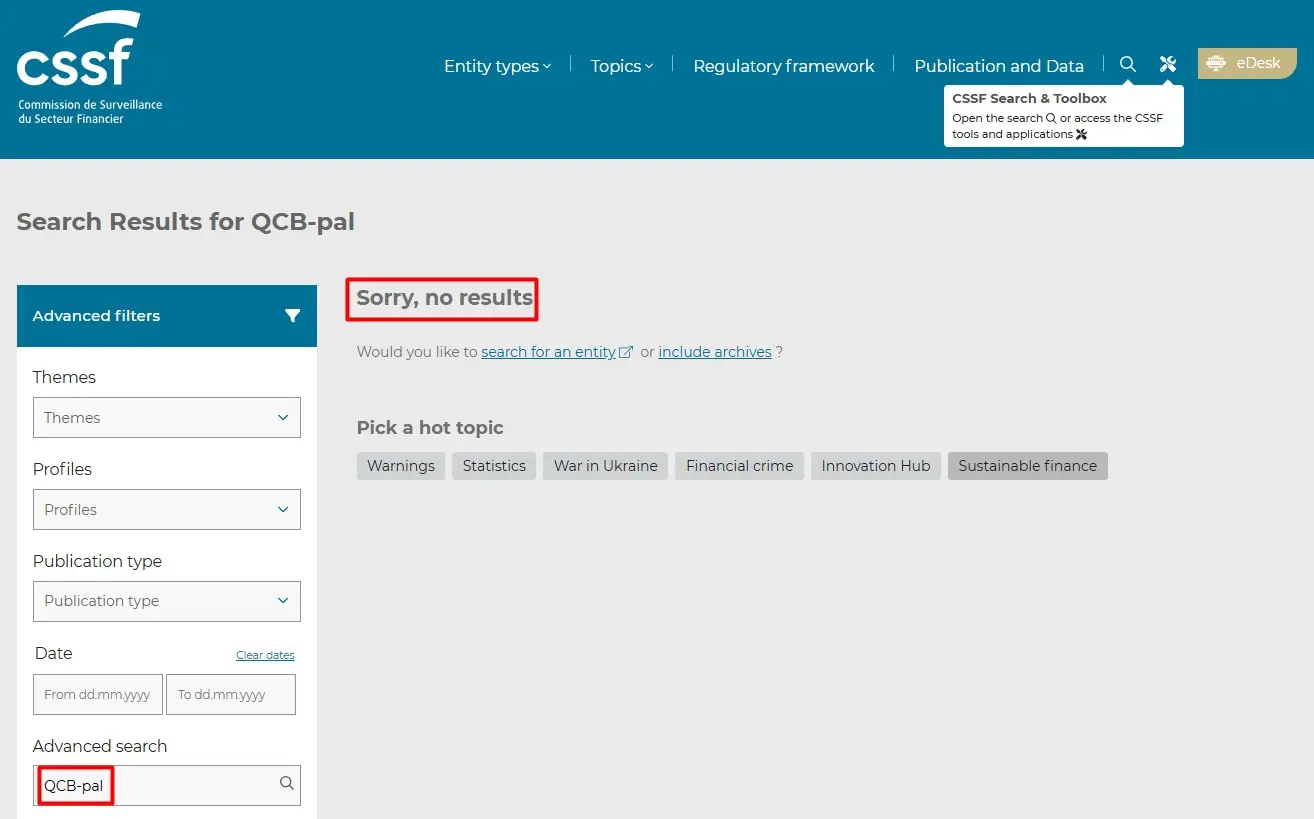
Task: Select the Warnings hot topic tag
Action: coord(400,466)
